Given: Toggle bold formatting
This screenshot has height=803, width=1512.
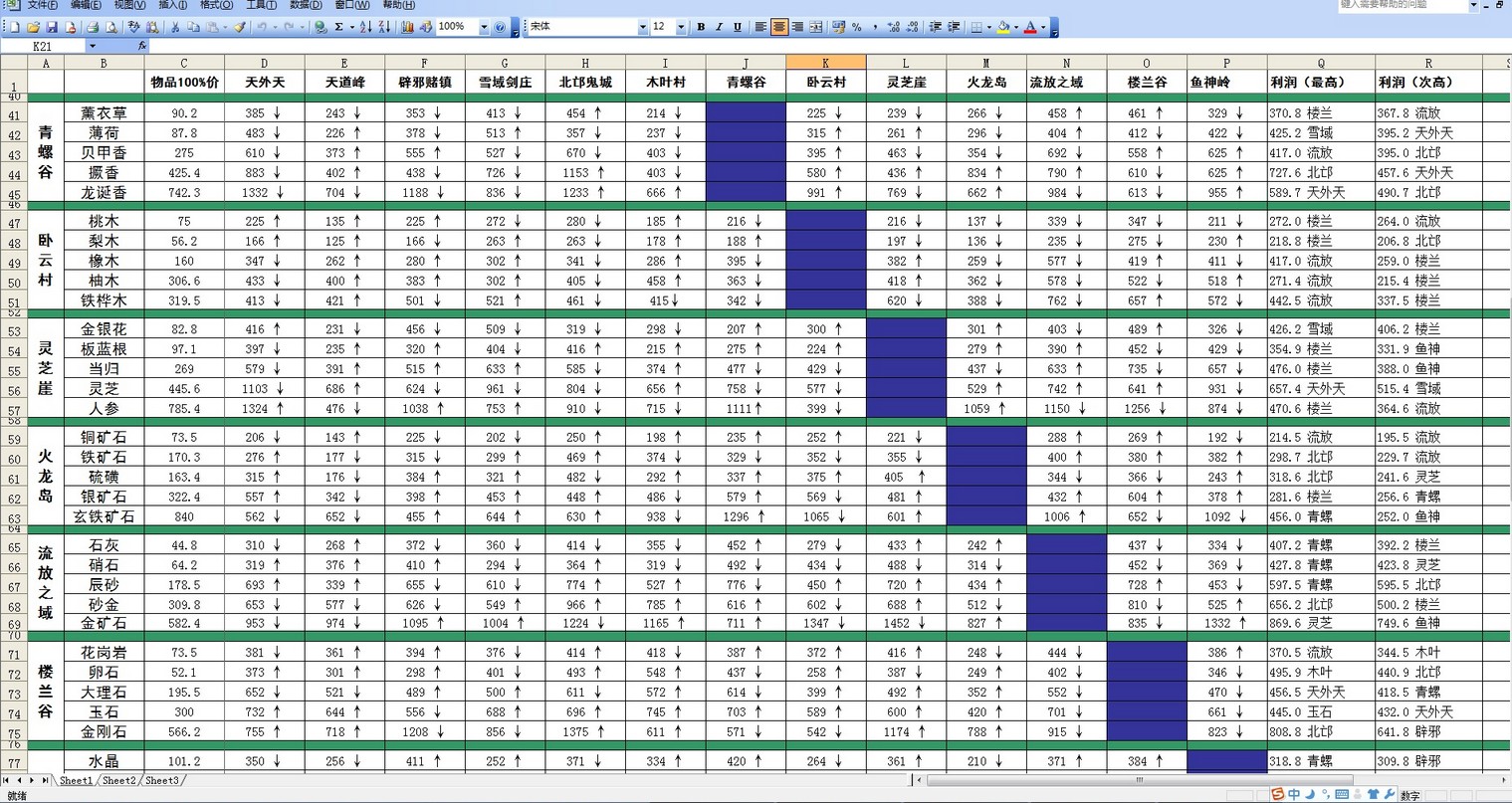Looking at the screenshot, I should pyautogui.click(x=701, y=27).
